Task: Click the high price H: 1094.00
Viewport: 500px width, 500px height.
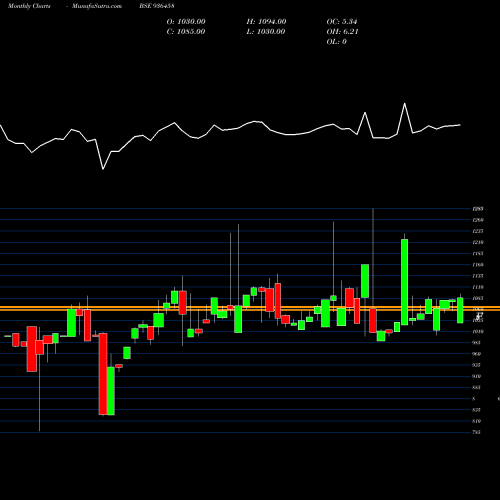Action: (x=266, y=22)
